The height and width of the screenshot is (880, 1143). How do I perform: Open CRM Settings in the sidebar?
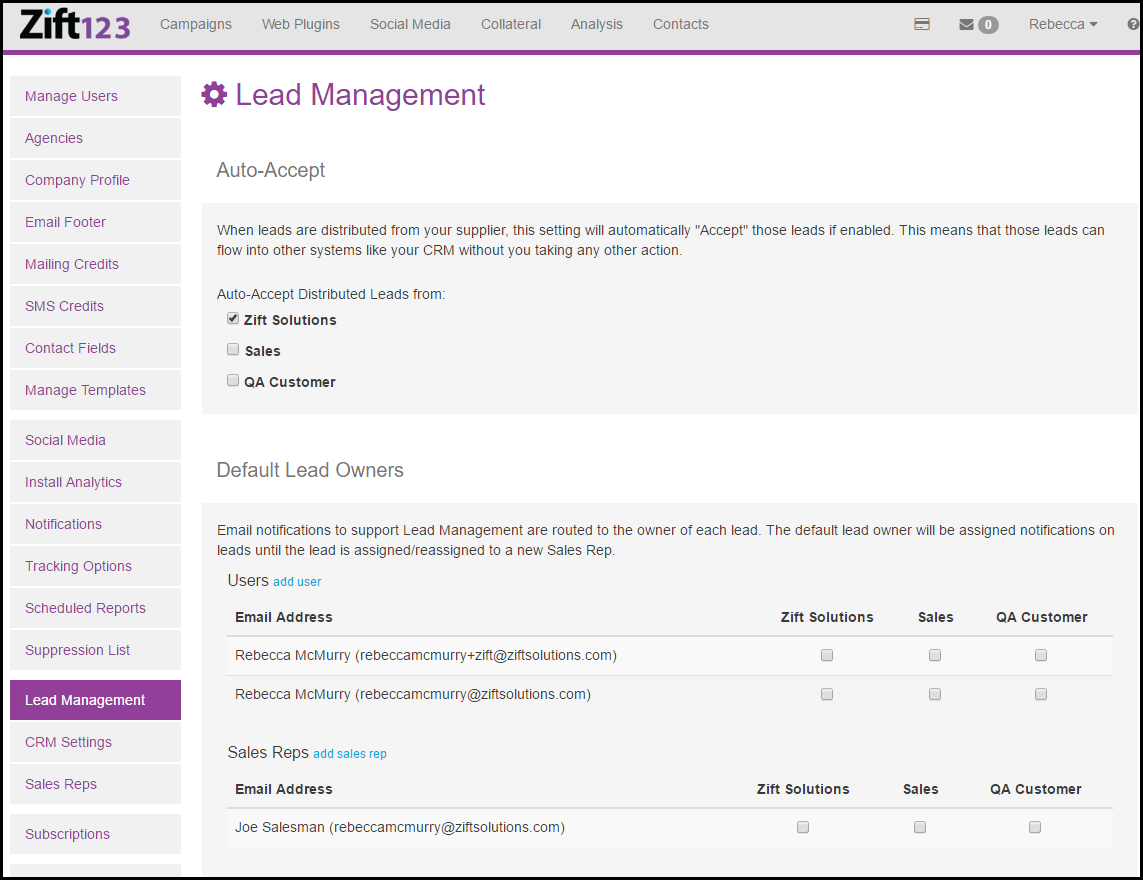pos(68,742)
